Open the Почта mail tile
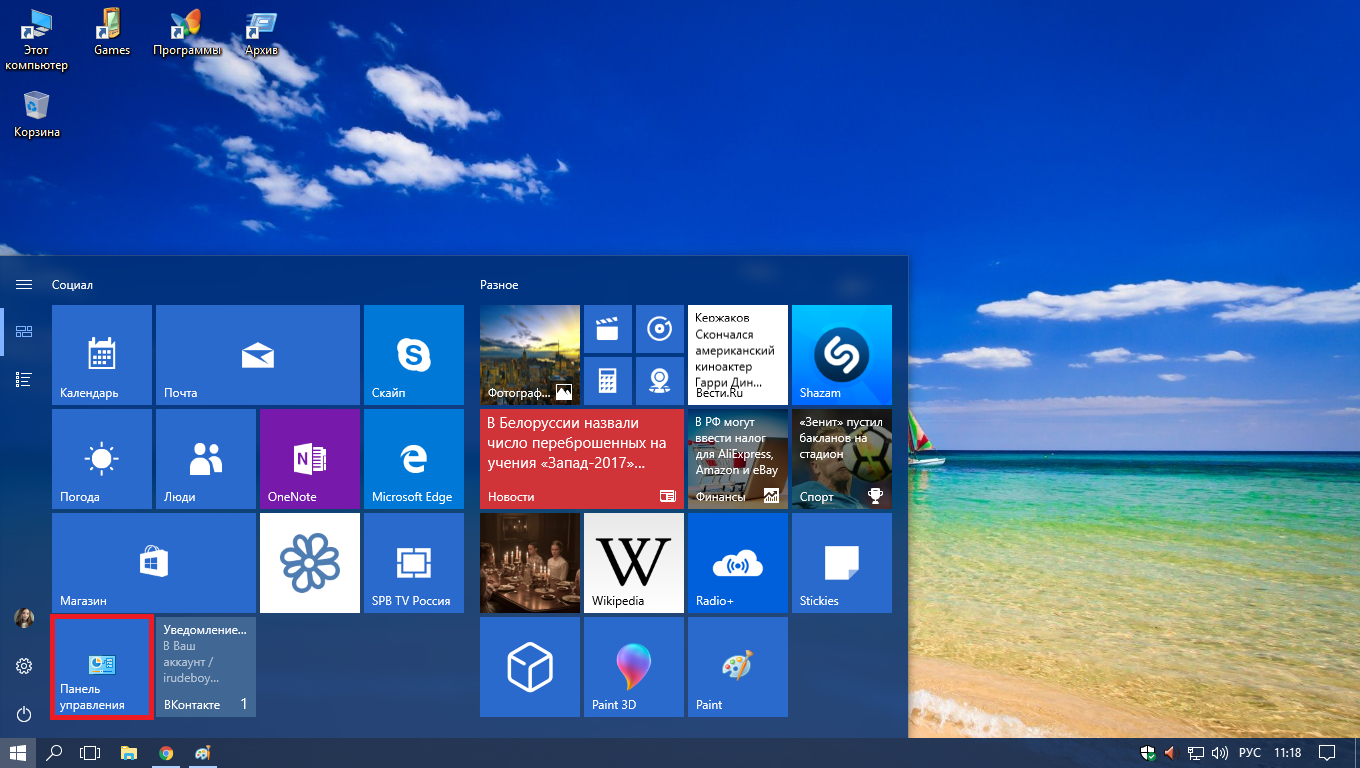1360x768 pixels. (258, 355)
